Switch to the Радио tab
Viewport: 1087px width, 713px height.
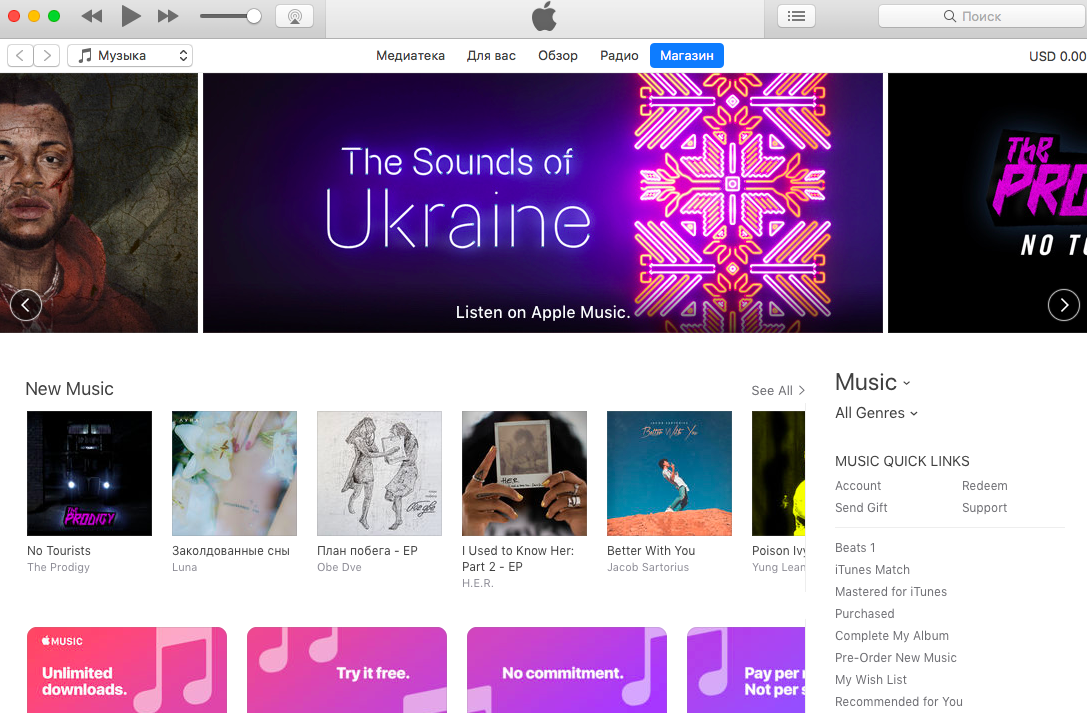(x=619, y=55)
